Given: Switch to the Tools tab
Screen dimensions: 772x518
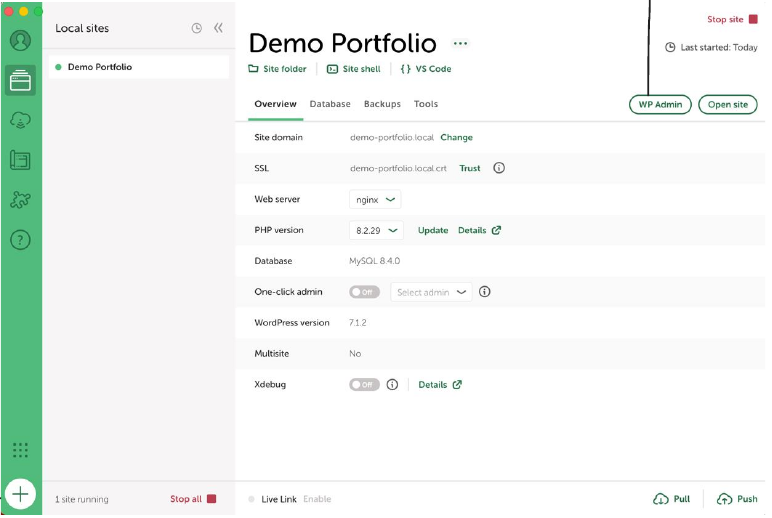Looking at the screenshot, I should coord(426,104).
